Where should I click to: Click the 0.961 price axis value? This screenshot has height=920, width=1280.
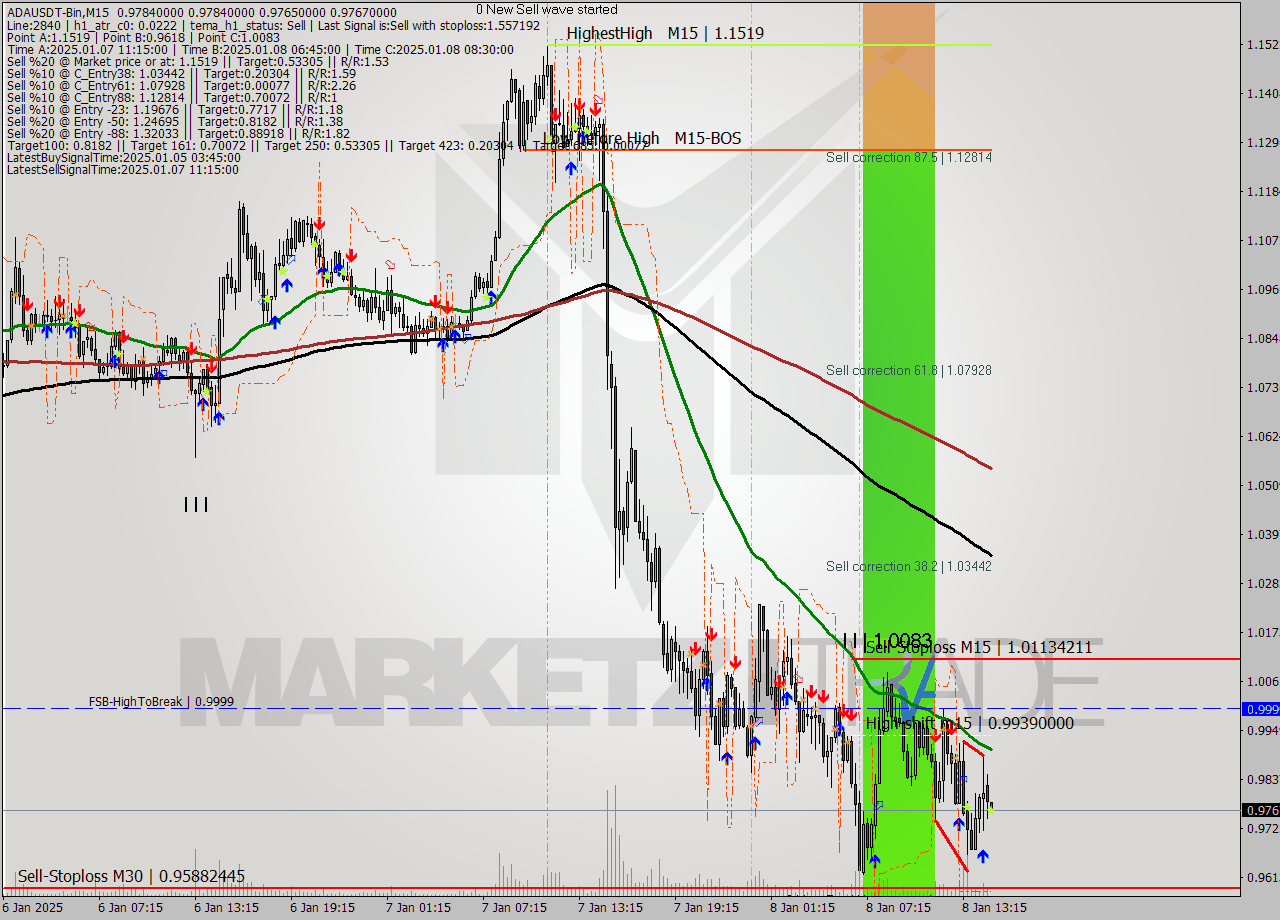pyautogui.click(x=1262, y=878)
